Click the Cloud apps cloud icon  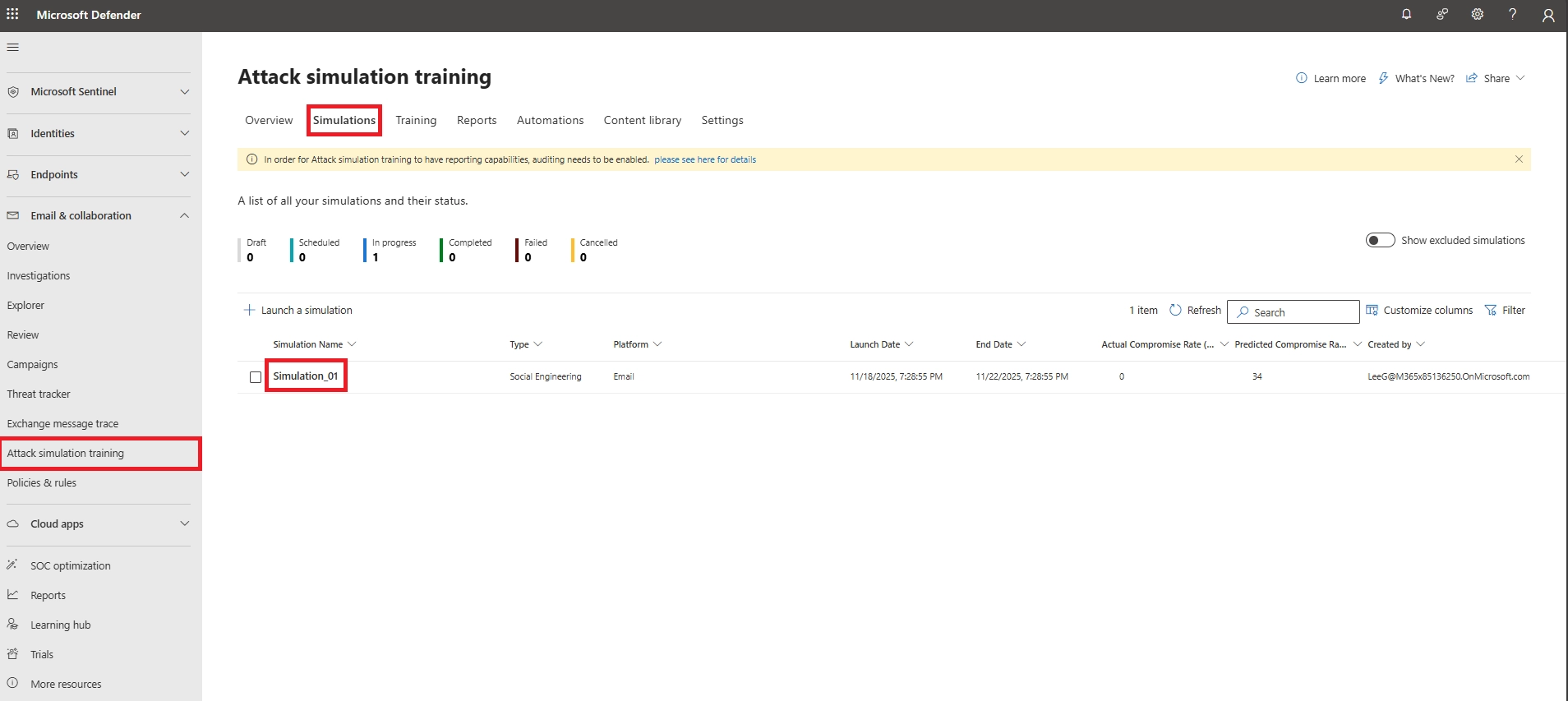coord(12,523)
